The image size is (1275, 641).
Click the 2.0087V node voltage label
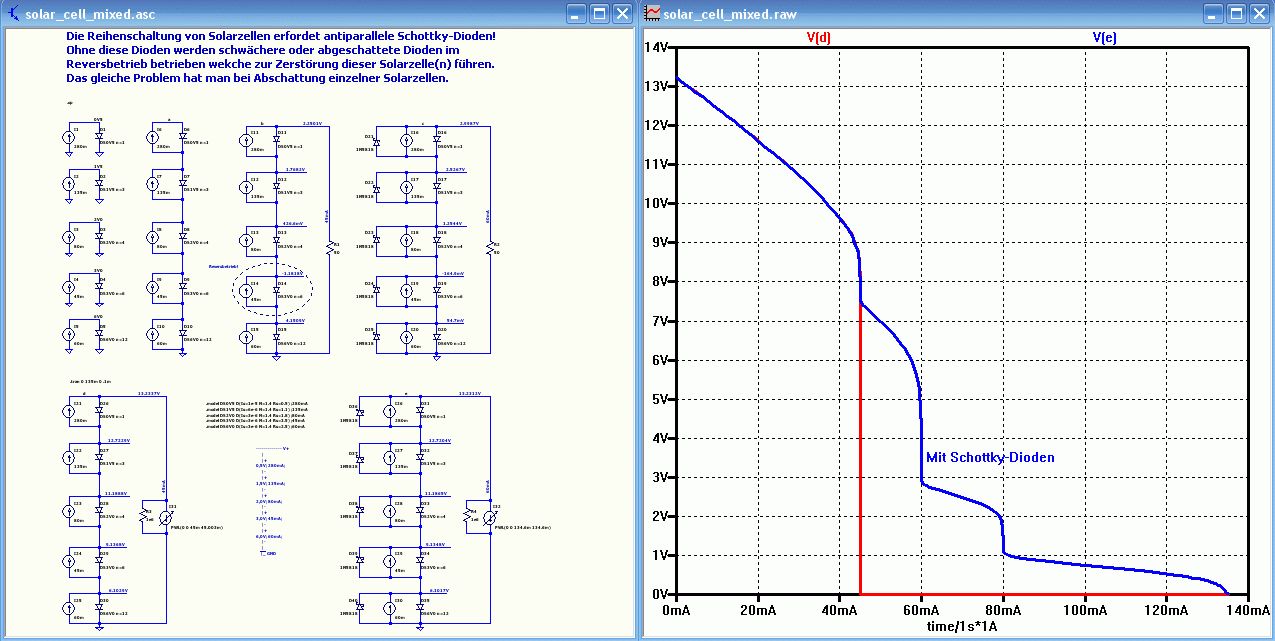click(469, 122)
